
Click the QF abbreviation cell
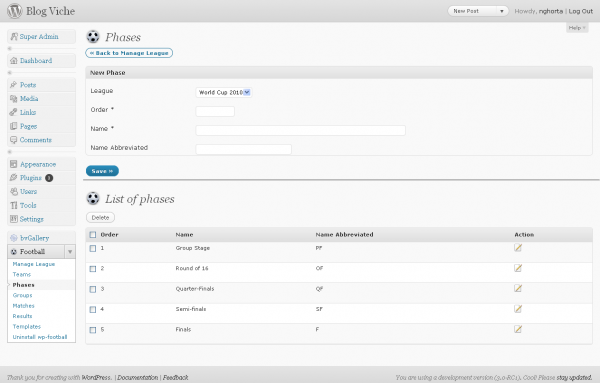tap(319, 288)
